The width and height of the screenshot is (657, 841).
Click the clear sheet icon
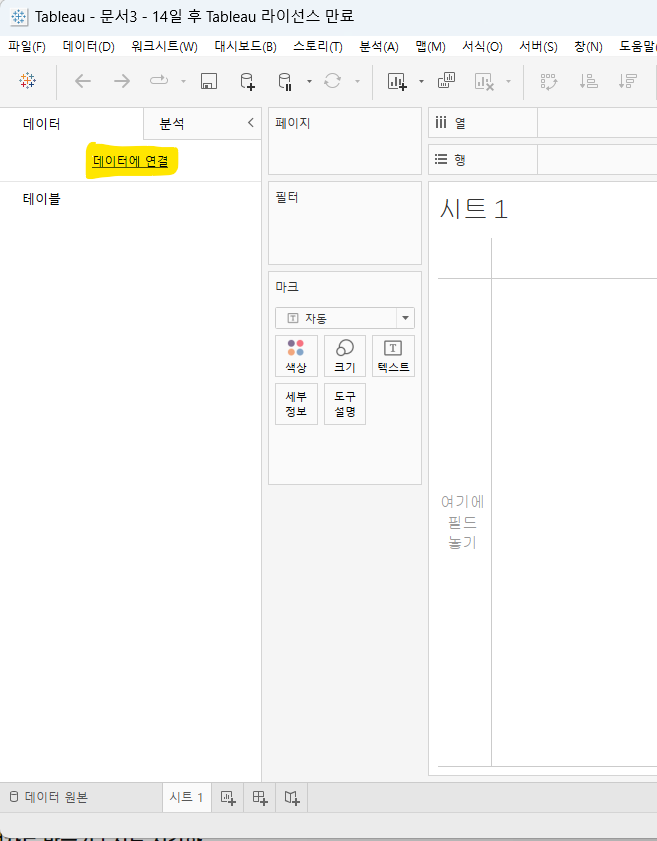(x=484, y=82)
